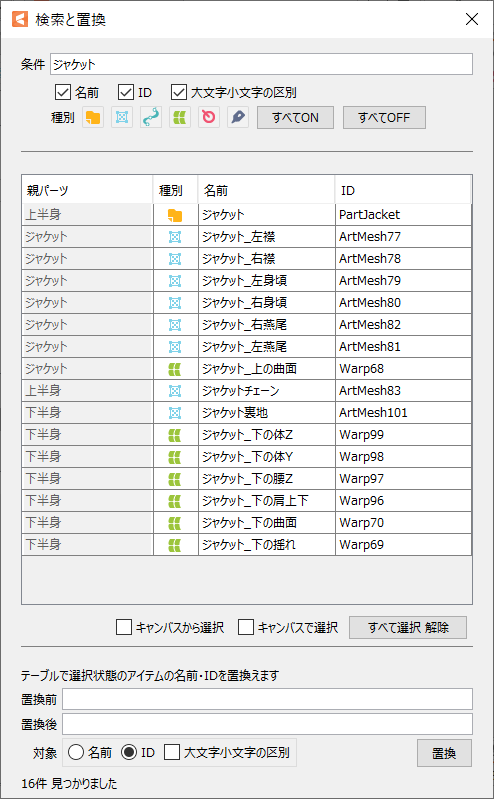Toggle the Warp deformer type filter icon

click(x=180, y=118)
